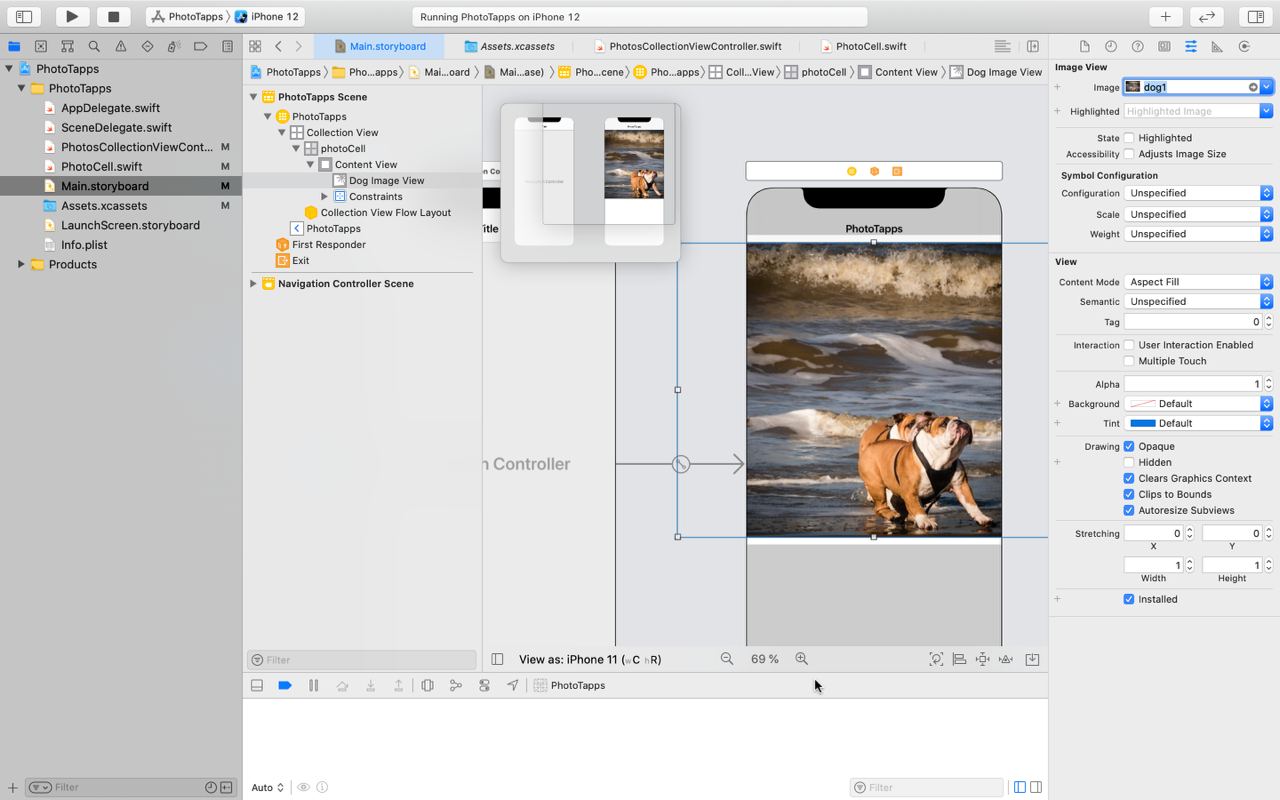Enable User Interaction Enabled checkbox
Screen dimensions: 1280x800
tap(1129, 345)
